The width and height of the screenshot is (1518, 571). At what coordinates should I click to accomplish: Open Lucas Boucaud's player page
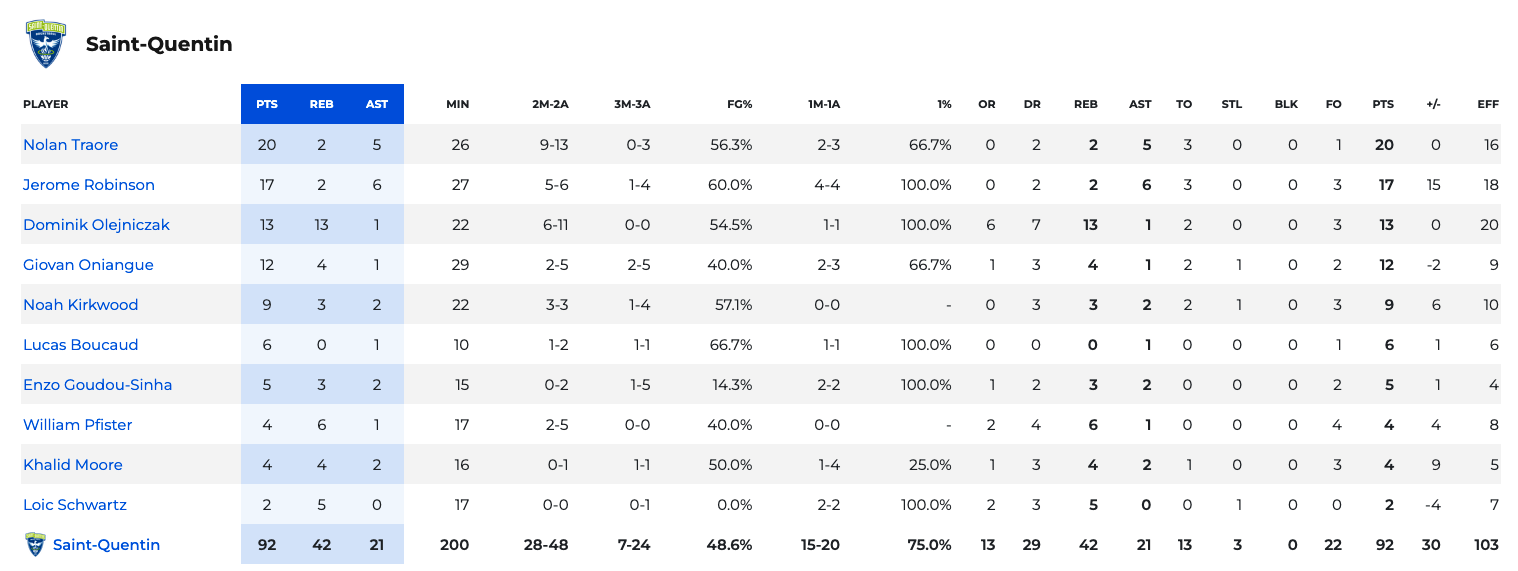(81, 345)
